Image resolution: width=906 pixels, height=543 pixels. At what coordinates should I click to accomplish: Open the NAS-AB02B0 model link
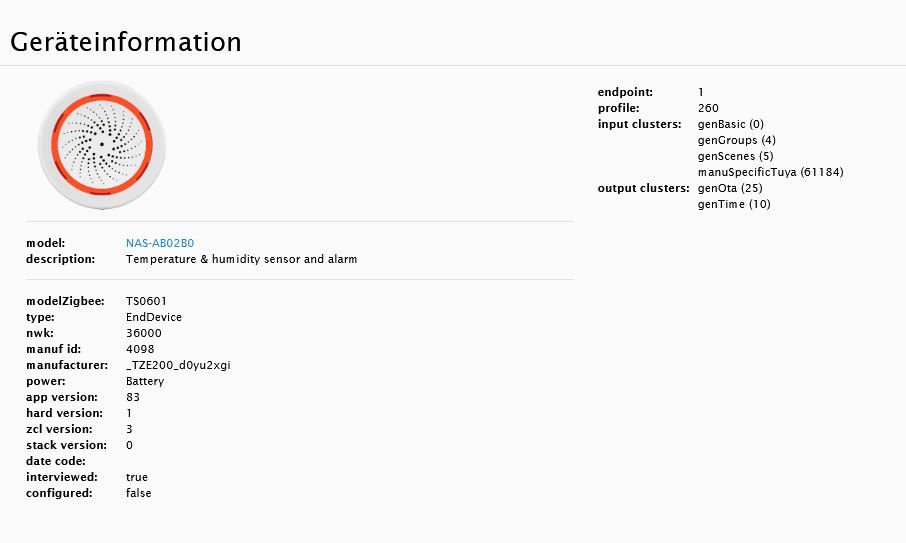click(160, 243)
